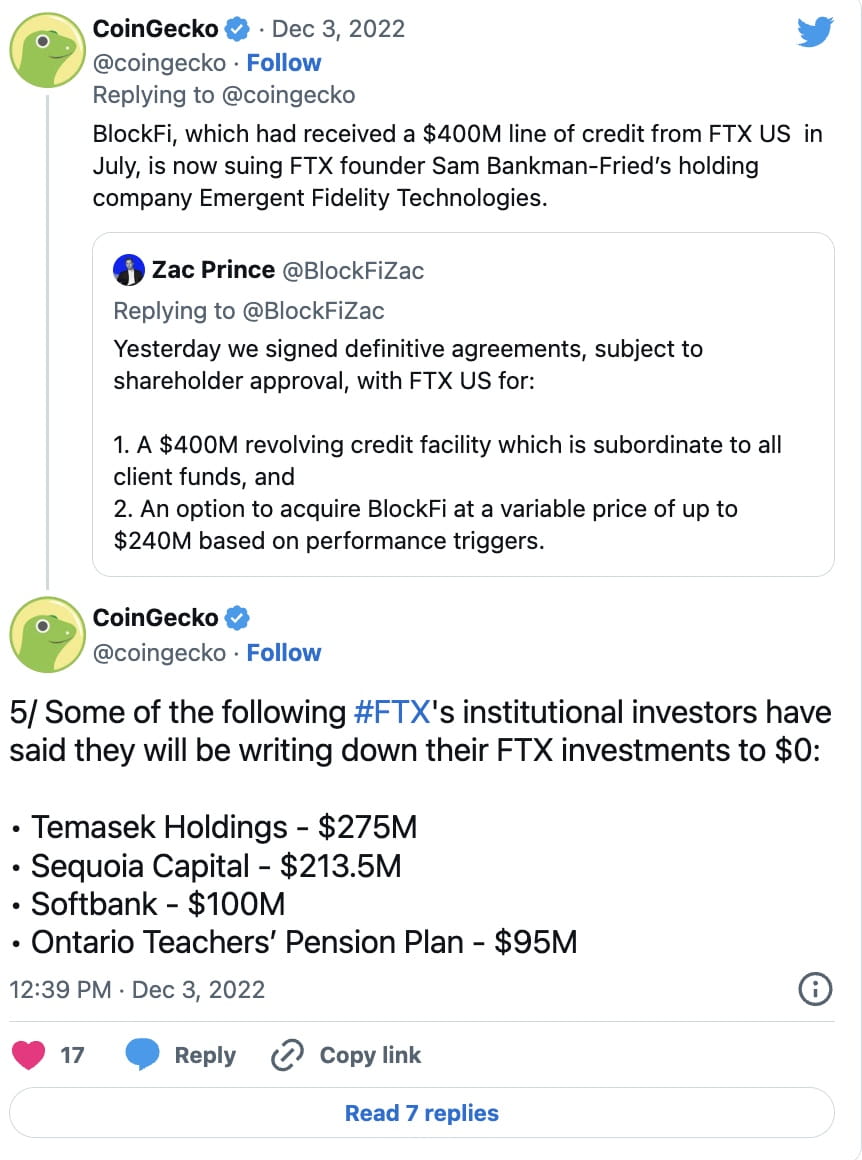Click verified badge in second CoinGecko tweet

coord(237,618)
